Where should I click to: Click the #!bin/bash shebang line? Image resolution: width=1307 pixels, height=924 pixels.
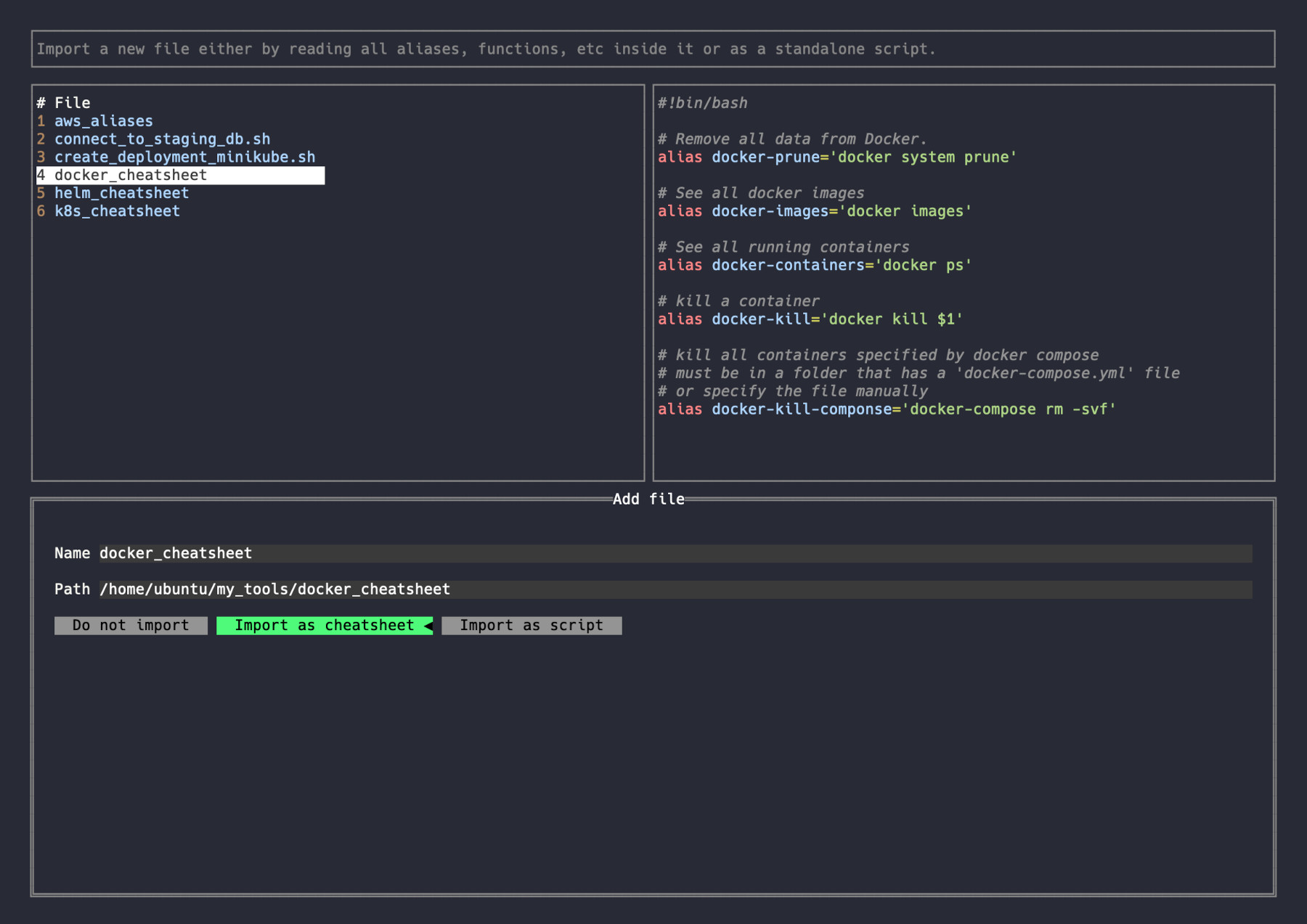(x=702, y=103)
